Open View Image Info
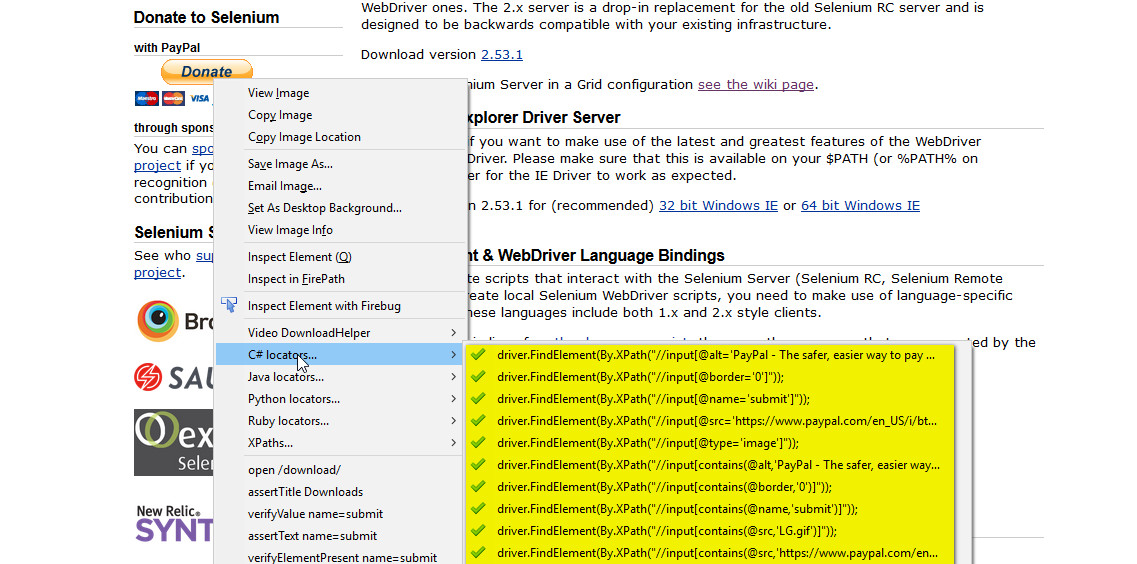Viewport: 1137px width, 564px height. coord(290,230)
